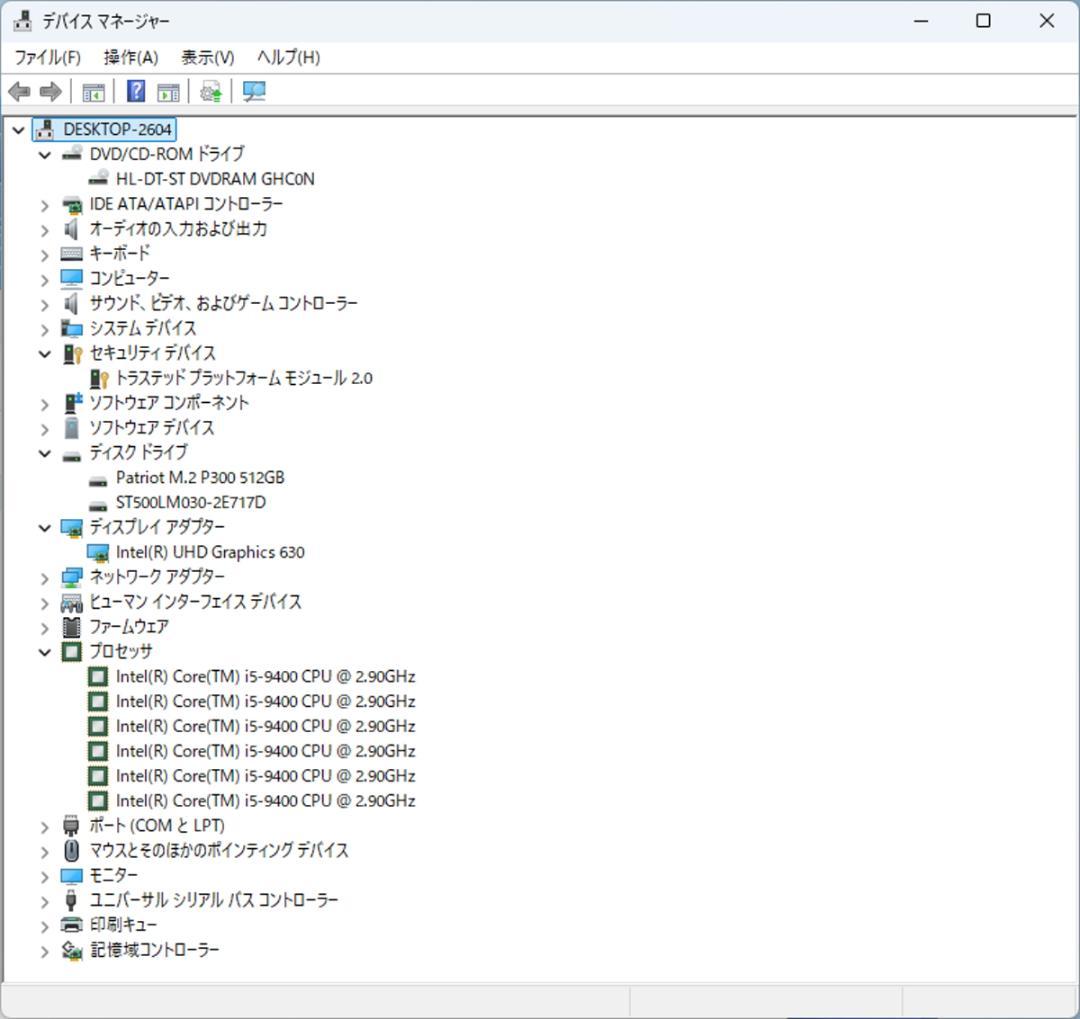The height and width of the screenshot is (1019, 1080).
Task: Click the Back navigation arrow
Action: point(18,91)
